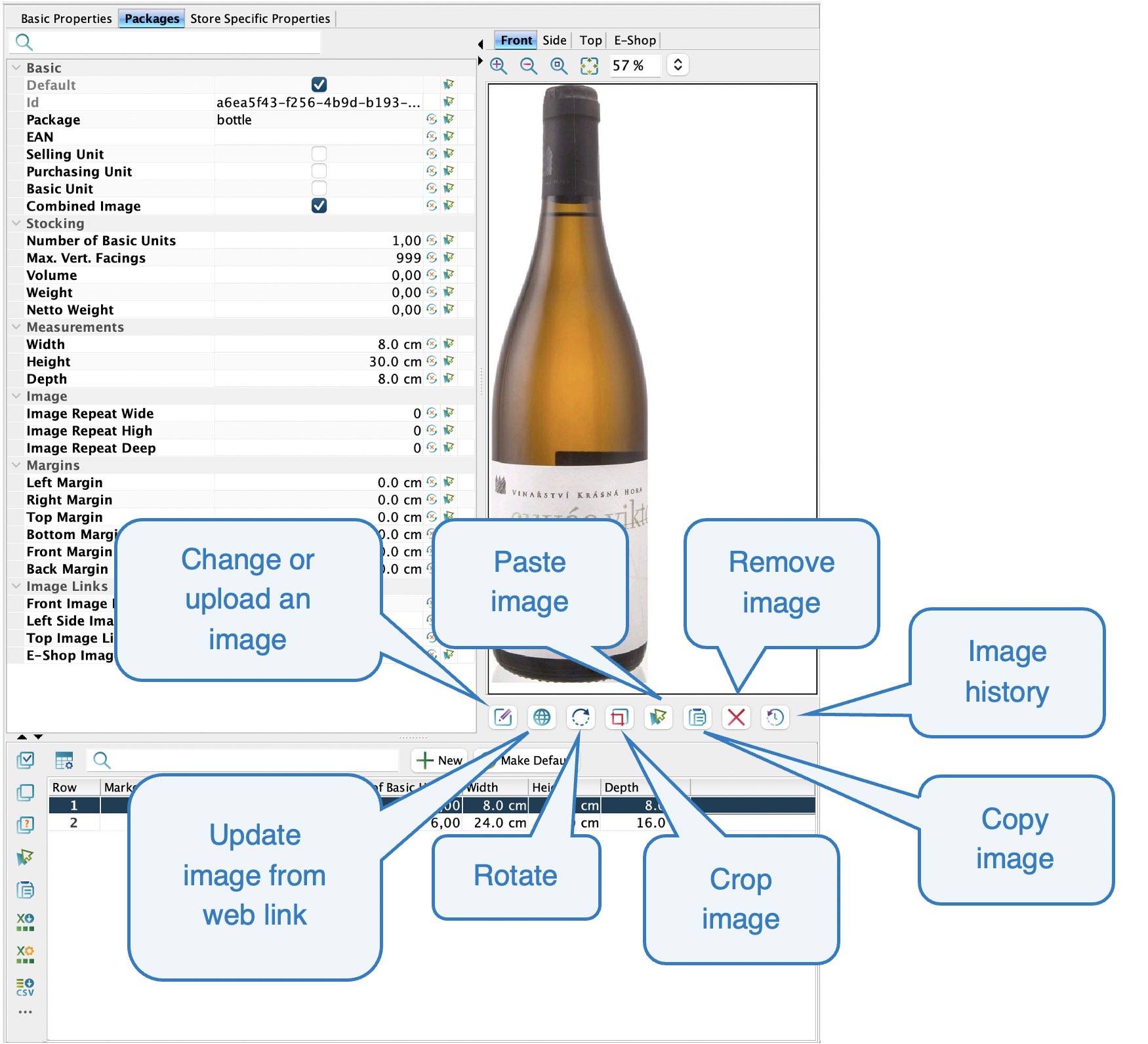Select package row 2 in table
Screen dimensions: 1148x1044
(432, 822)
